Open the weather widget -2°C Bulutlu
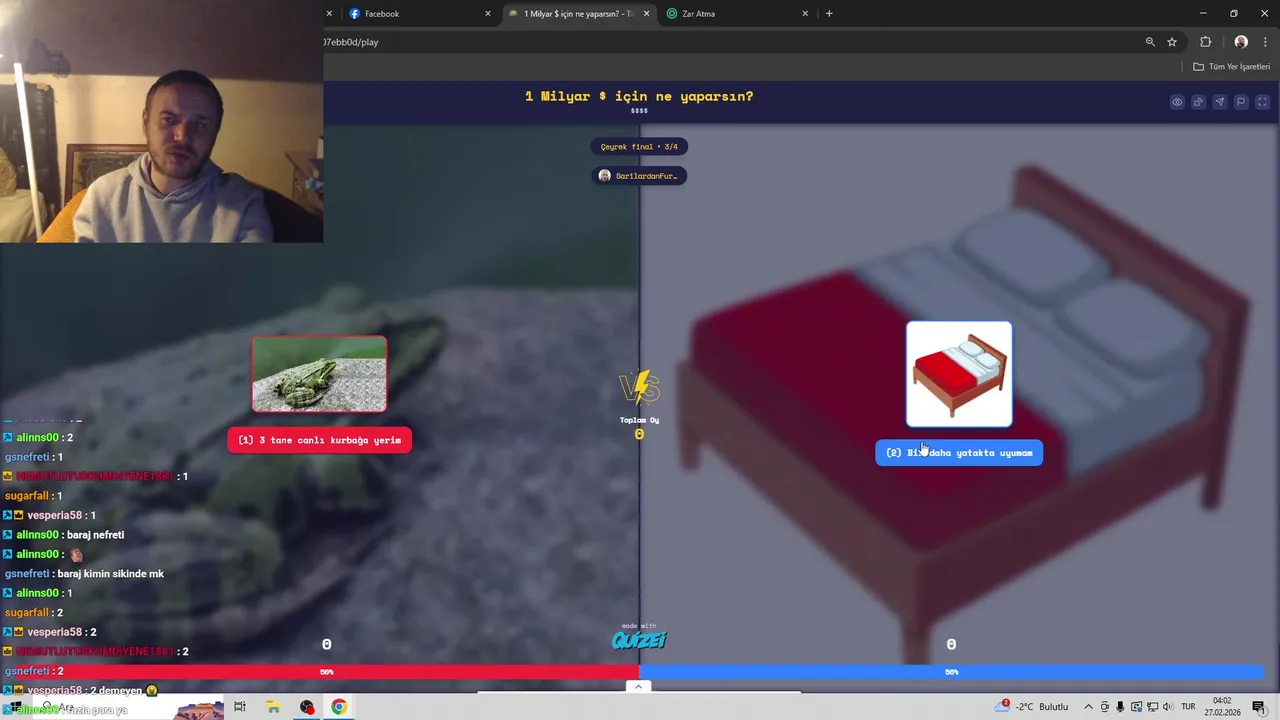Image resolution: width=1280 pixels, height=720 pixels. click(1032, 707)
